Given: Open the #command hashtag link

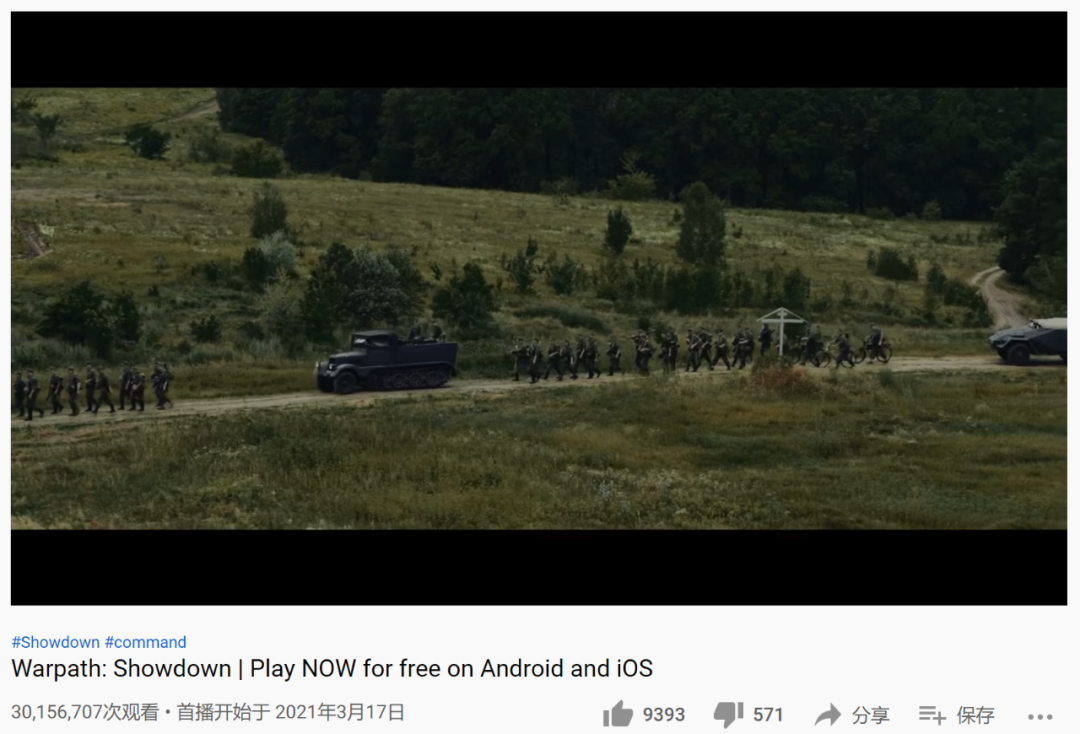Looking at the screenshot, I should click(x=145, y=642).
